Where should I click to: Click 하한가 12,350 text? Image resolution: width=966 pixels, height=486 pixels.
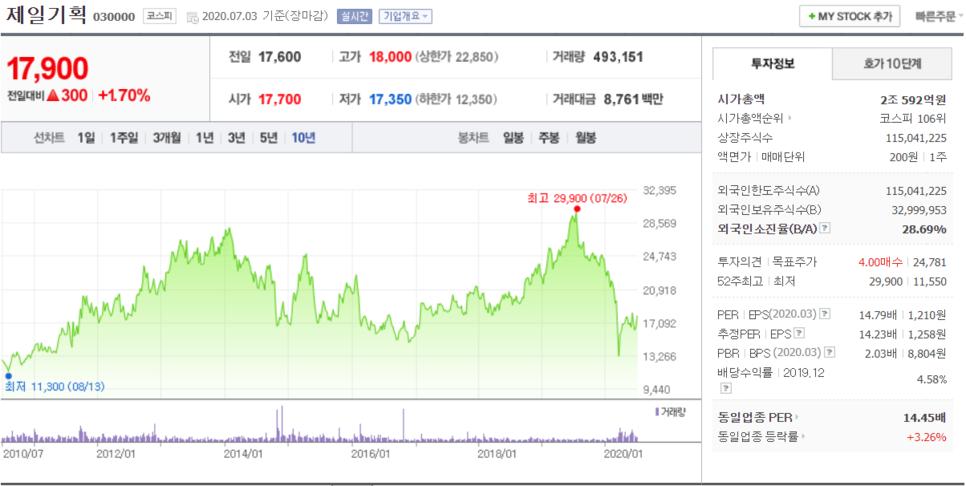click(457, 99)
